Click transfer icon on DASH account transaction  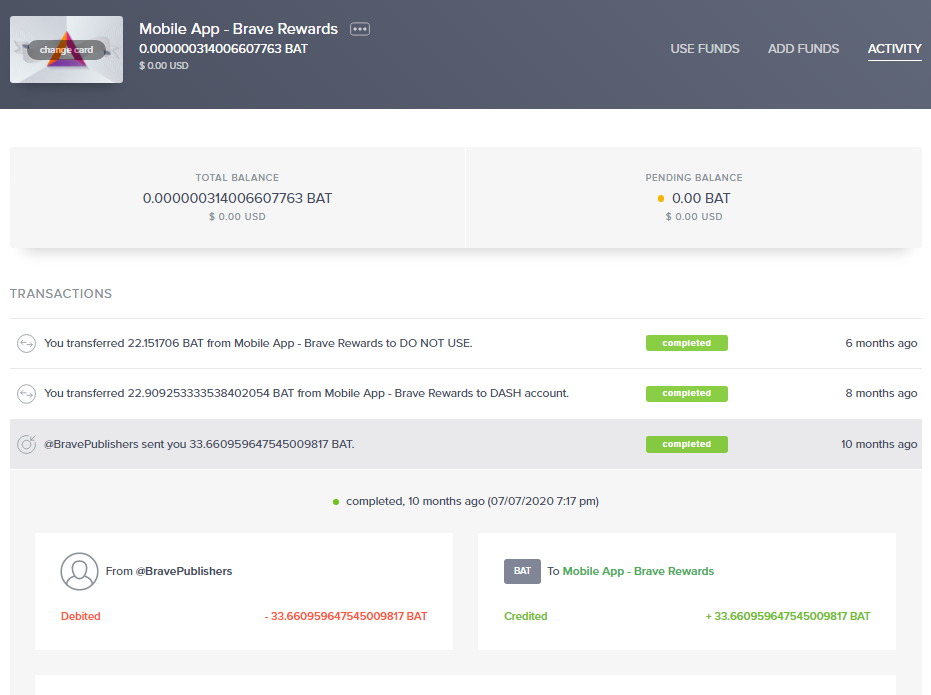coord(26,393)
